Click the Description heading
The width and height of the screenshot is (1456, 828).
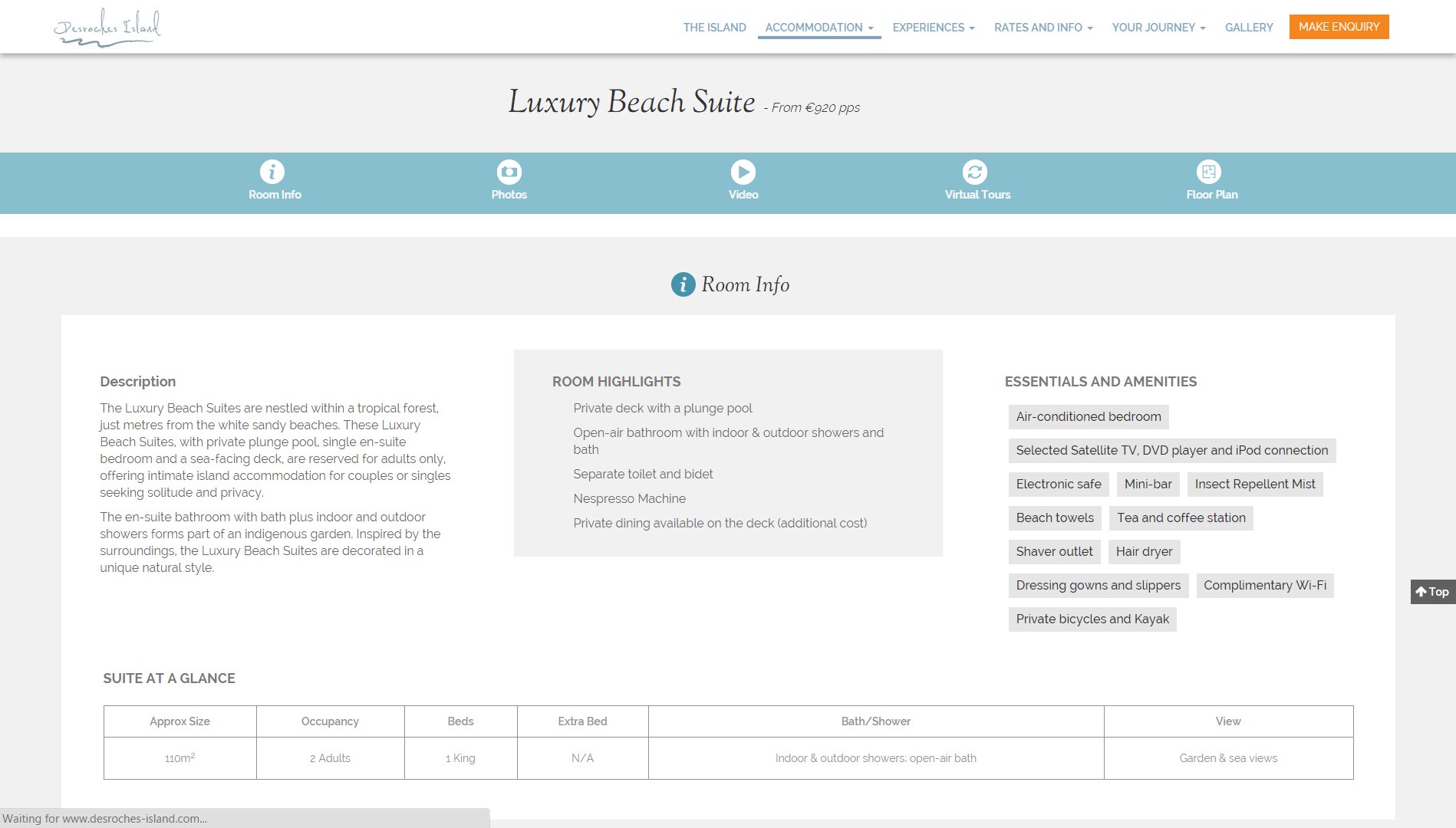(x=138, y=382)
